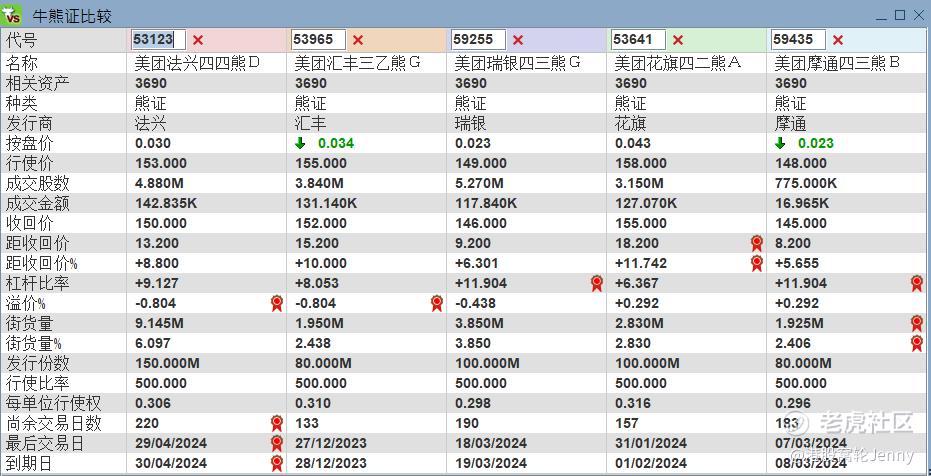Click the award badge beside 2.406

[917, 343]
